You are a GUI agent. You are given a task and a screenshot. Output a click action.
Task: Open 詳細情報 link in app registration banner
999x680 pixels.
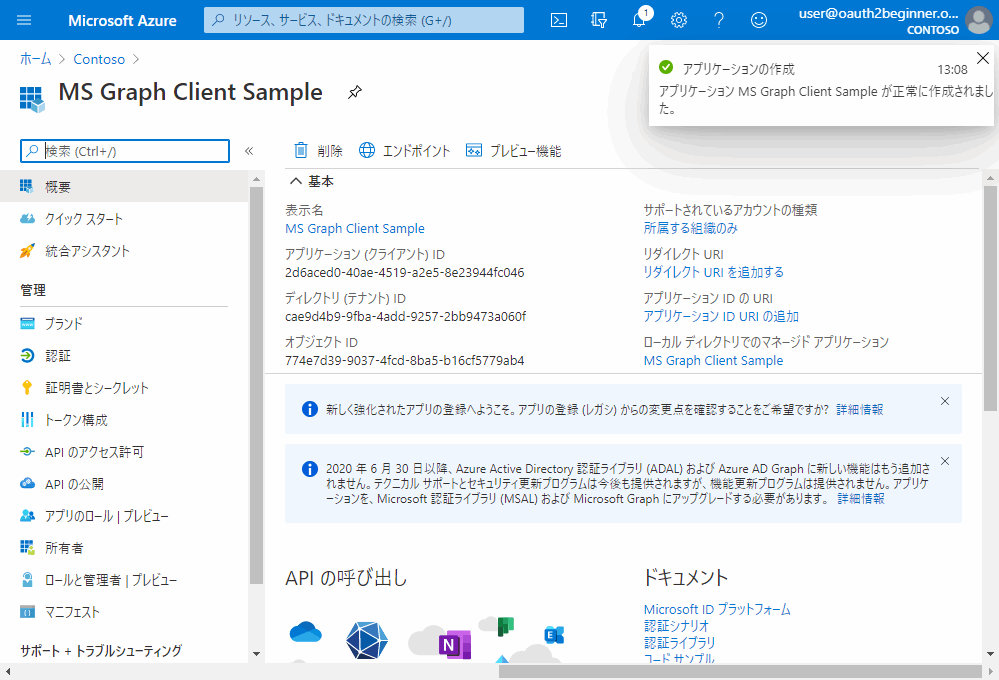pos(859,409)
